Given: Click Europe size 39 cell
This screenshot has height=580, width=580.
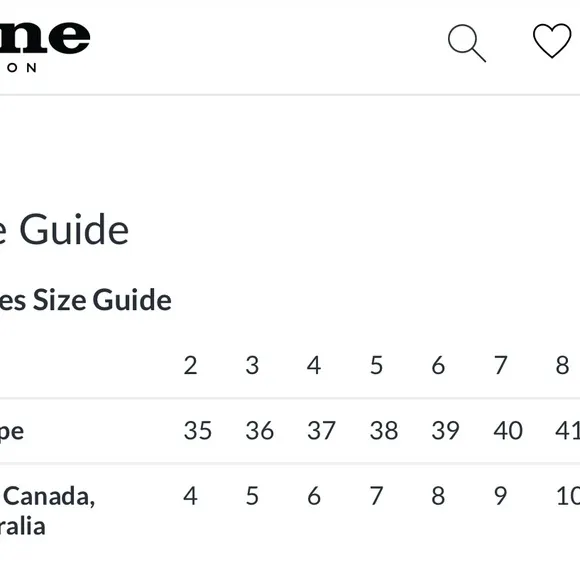Looking at the screenshot, I should [x=446, y=431].
